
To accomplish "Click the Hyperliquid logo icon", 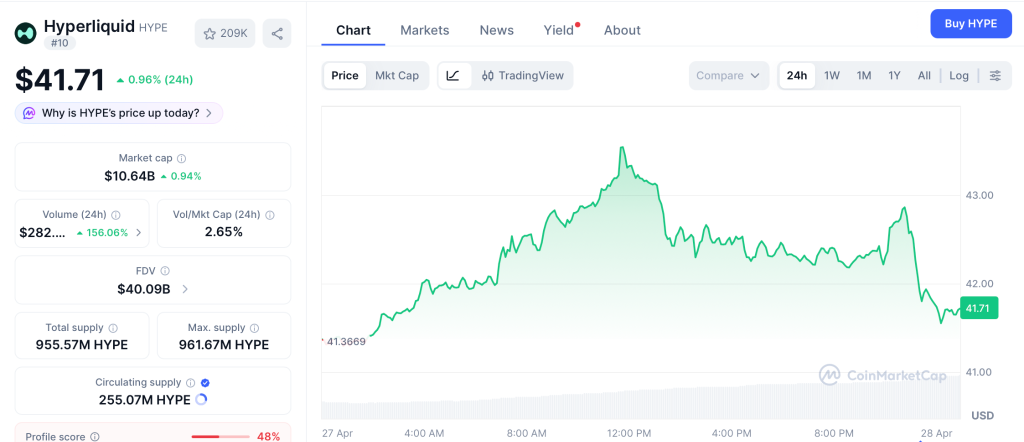I will click(25, 33).
